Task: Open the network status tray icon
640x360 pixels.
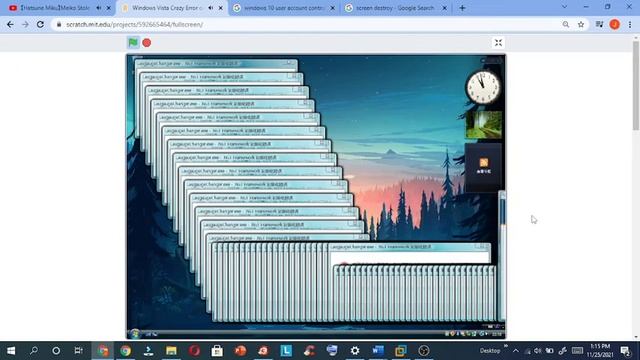Action: (x=527, y=351)
